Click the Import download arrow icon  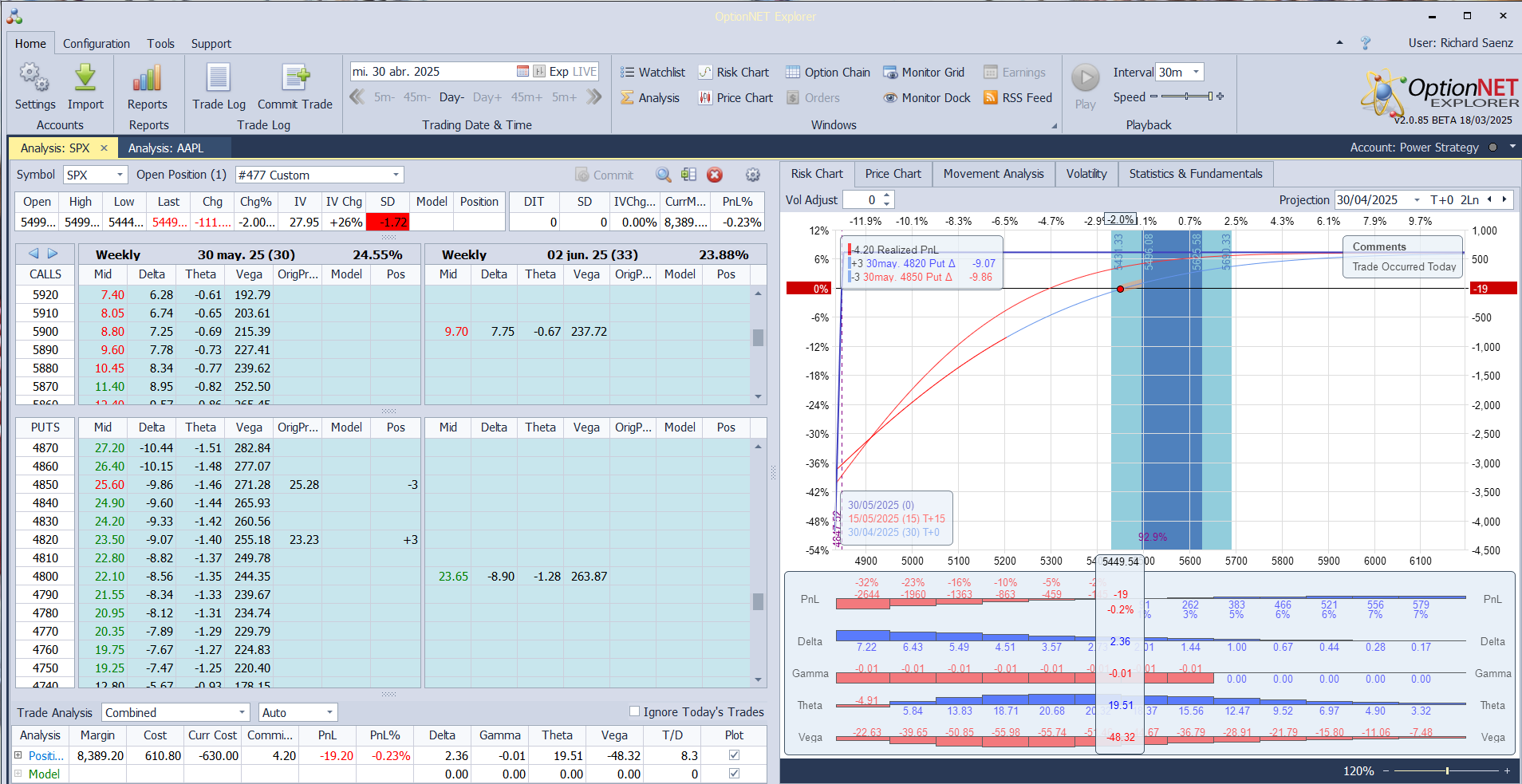coord(85,77)
